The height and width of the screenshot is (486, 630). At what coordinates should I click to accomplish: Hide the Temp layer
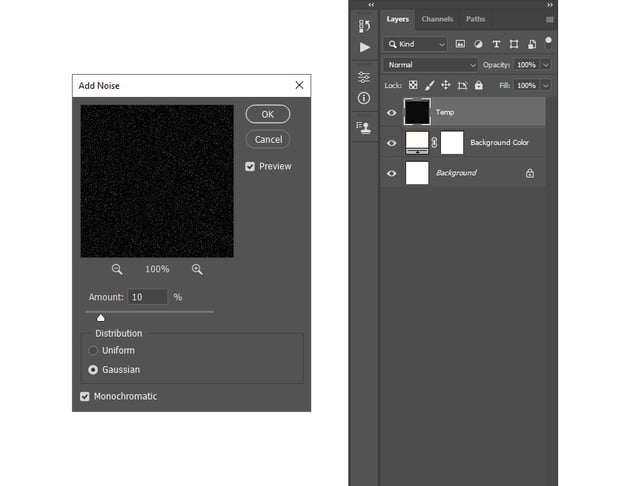point(391,112)
